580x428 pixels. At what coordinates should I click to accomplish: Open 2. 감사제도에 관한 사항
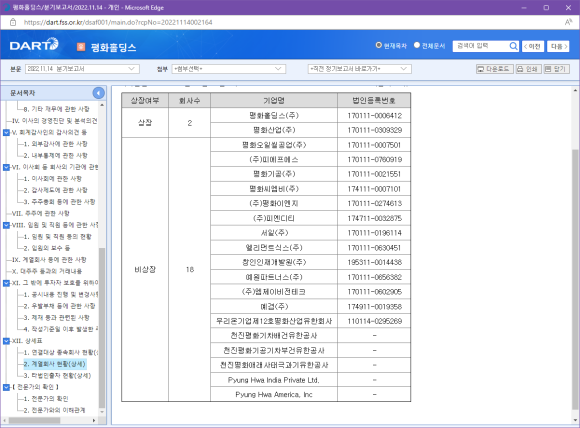pos(55,190)
